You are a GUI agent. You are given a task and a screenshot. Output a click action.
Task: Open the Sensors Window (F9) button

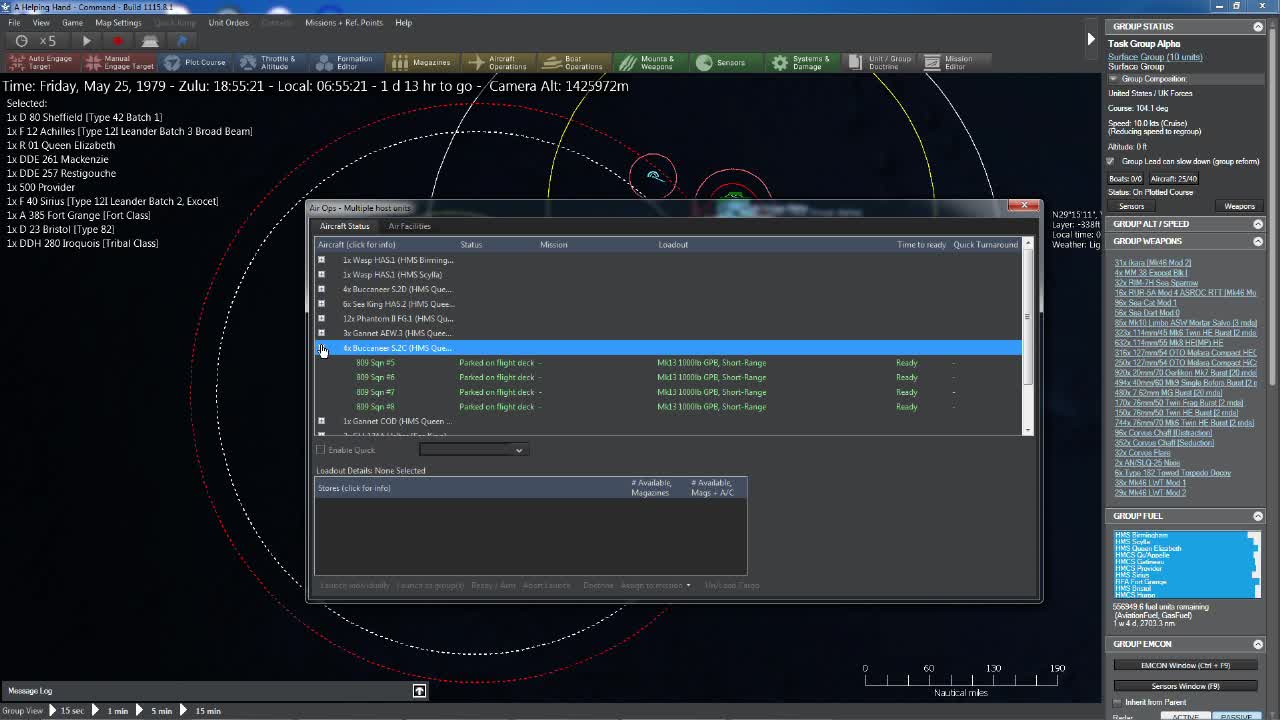click(x=1185, y=686)
